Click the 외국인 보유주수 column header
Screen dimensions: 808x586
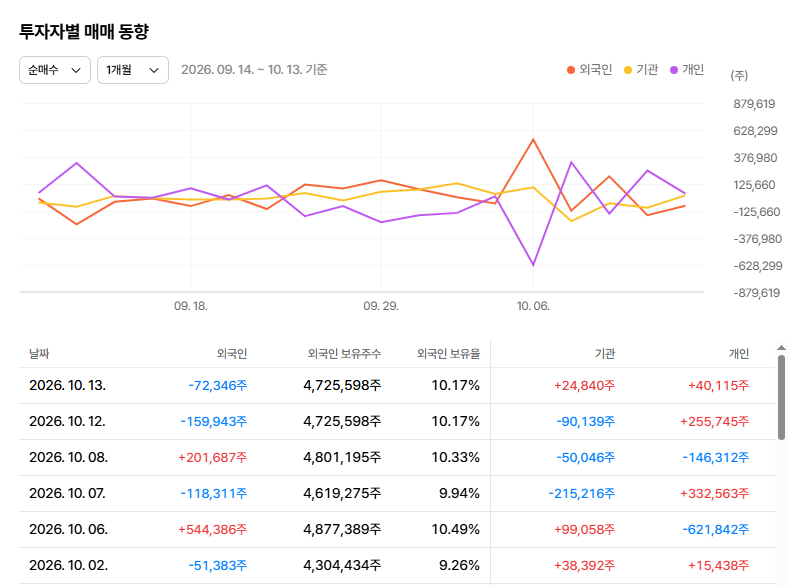pos(344,354)
